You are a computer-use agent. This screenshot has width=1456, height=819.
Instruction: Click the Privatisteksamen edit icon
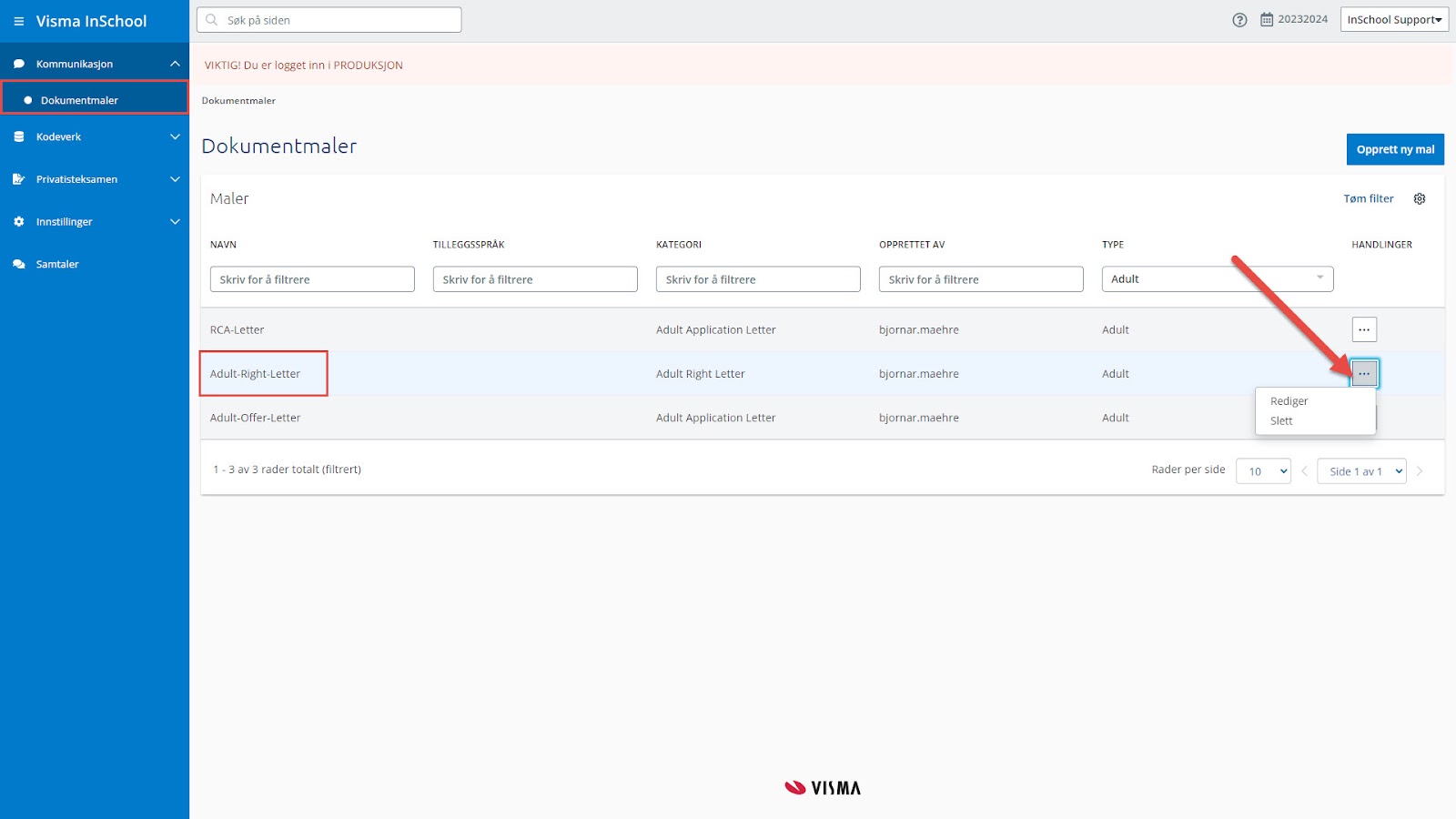(18, 179)
